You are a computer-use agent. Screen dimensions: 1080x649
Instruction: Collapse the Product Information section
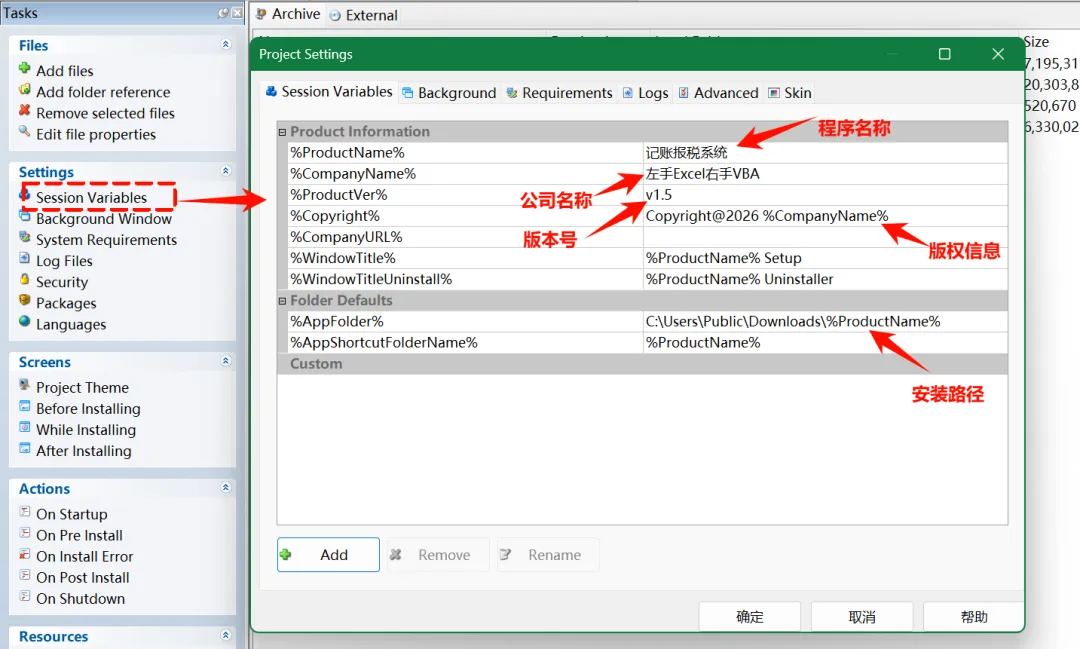click(x=282, y=132)
